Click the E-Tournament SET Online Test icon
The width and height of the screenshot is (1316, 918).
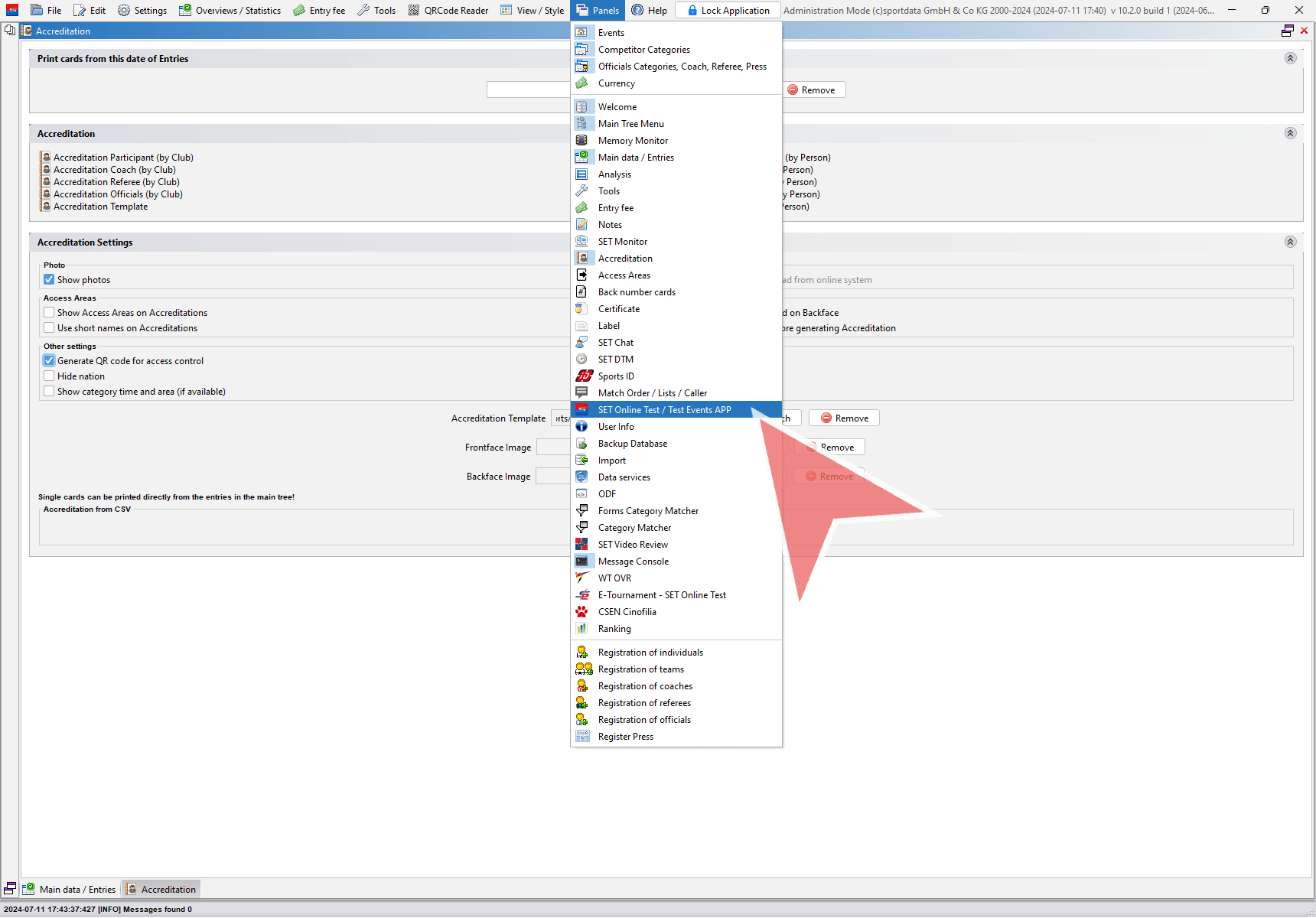582,594
